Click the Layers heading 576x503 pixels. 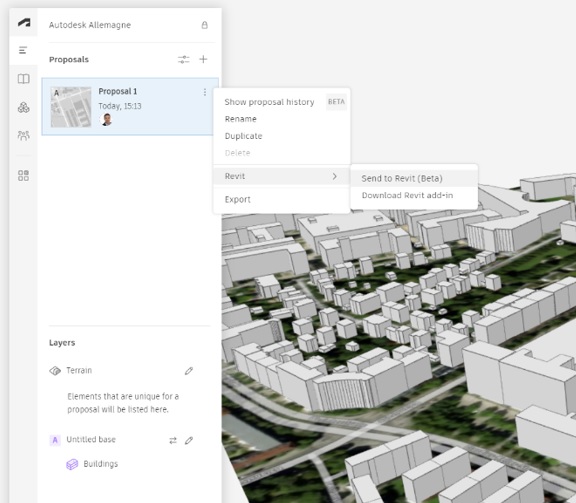(62, 343)
